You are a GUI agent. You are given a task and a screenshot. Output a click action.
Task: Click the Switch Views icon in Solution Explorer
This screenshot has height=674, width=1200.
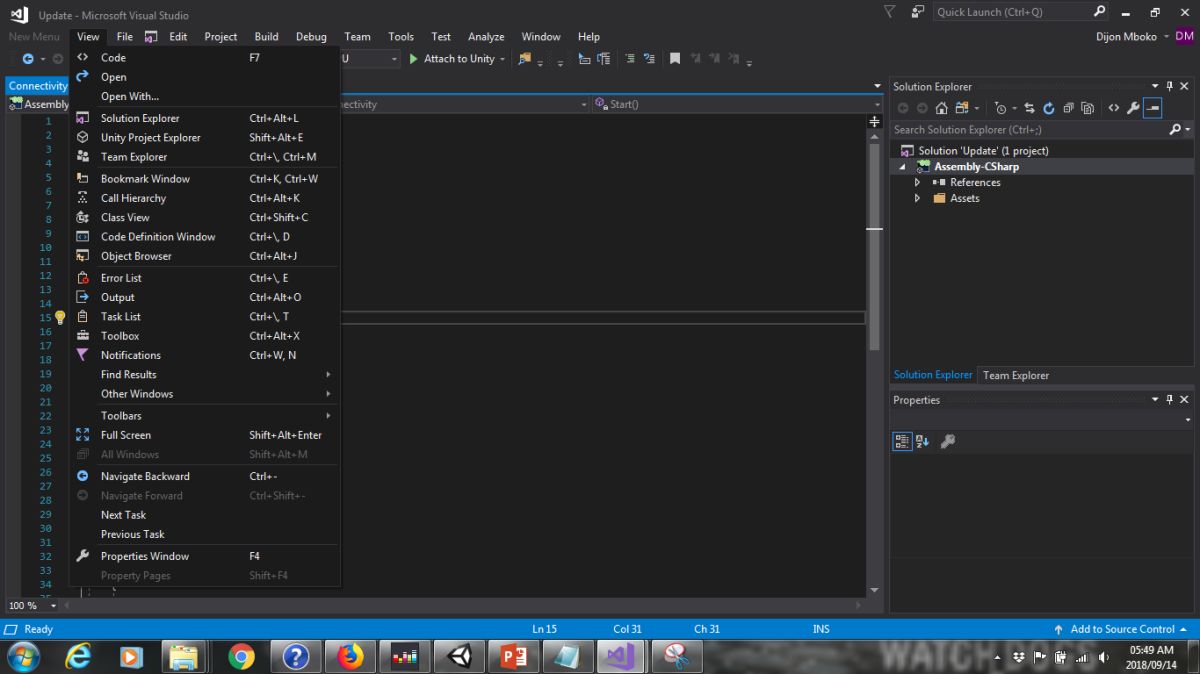coord(964,108)
